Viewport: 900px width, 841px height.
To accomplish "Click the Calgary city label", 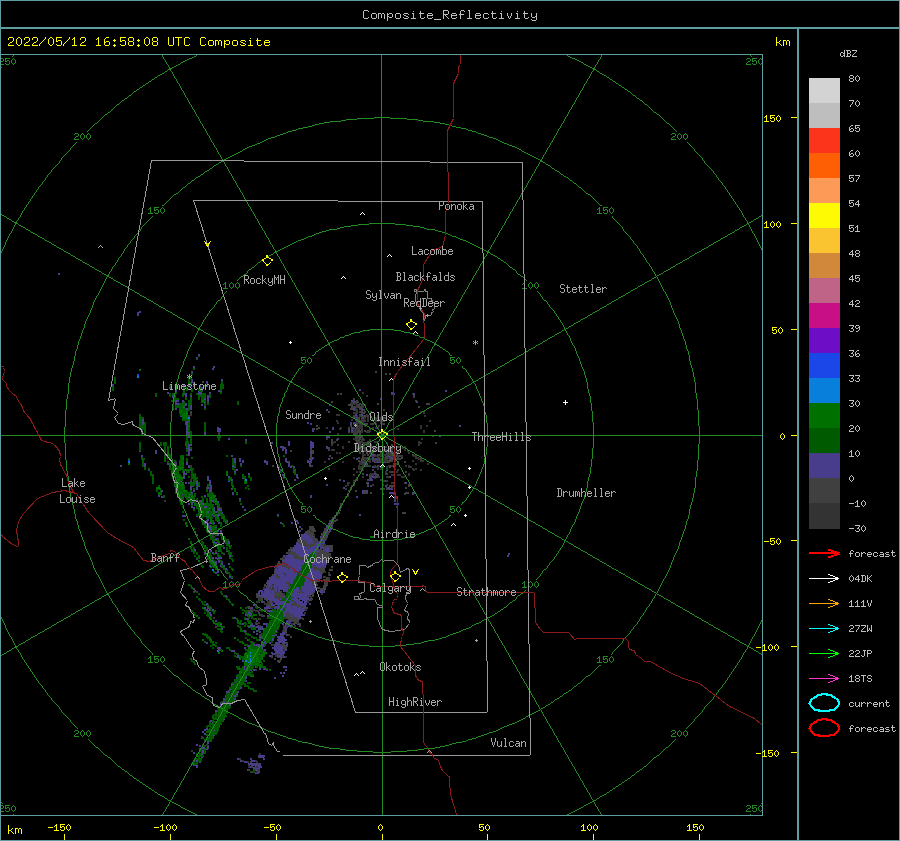I will pyautogui.click(x=390, y=588).
